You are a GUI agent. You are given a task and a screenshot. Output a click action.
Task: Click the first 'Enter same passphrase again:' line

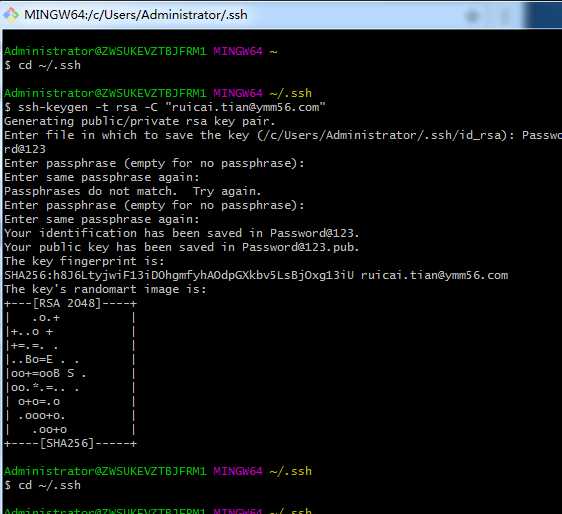coord(102,177)
